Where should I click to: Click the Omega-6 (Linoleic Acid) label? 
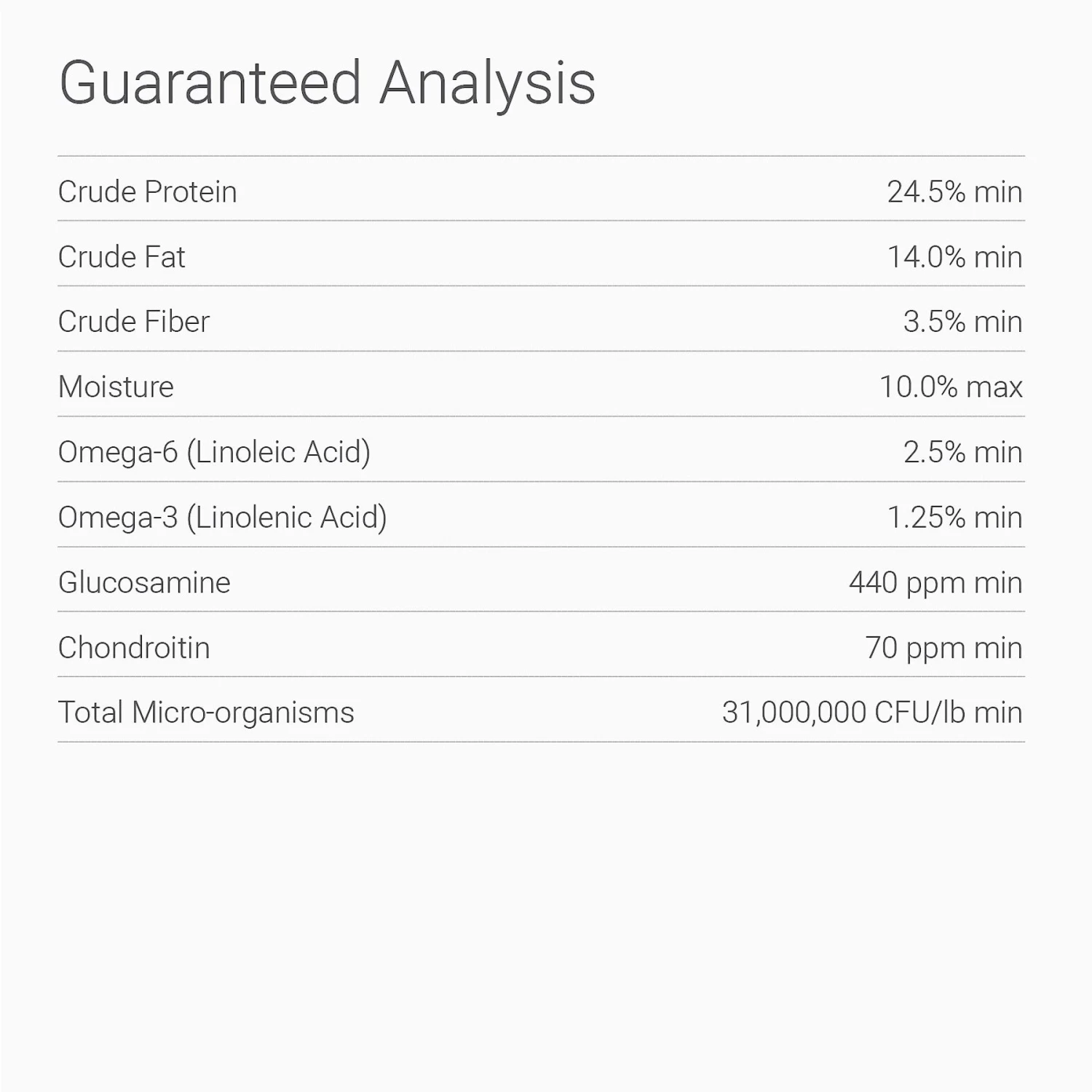point(214,452)
